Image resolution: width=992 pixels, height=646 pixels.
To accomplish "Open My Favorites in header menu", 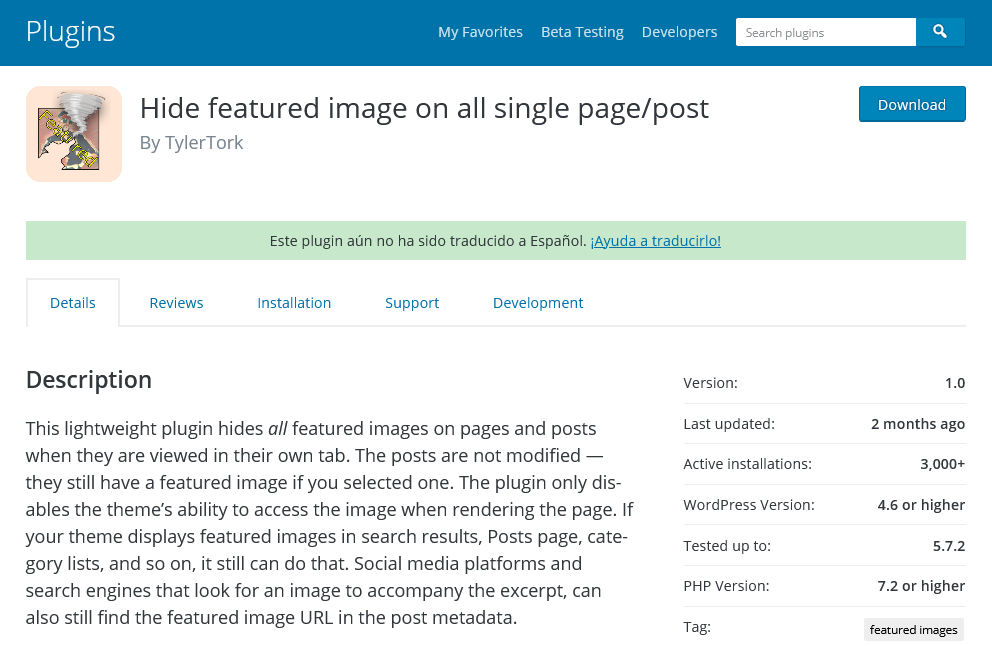I will coord(480,32).
